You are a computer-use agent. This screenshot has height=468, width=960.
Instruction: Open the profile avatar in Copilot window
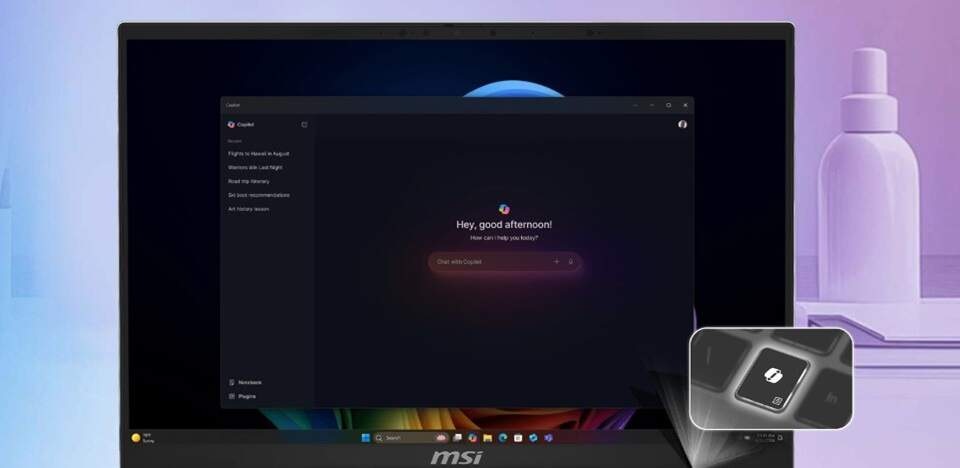point(682,124)
